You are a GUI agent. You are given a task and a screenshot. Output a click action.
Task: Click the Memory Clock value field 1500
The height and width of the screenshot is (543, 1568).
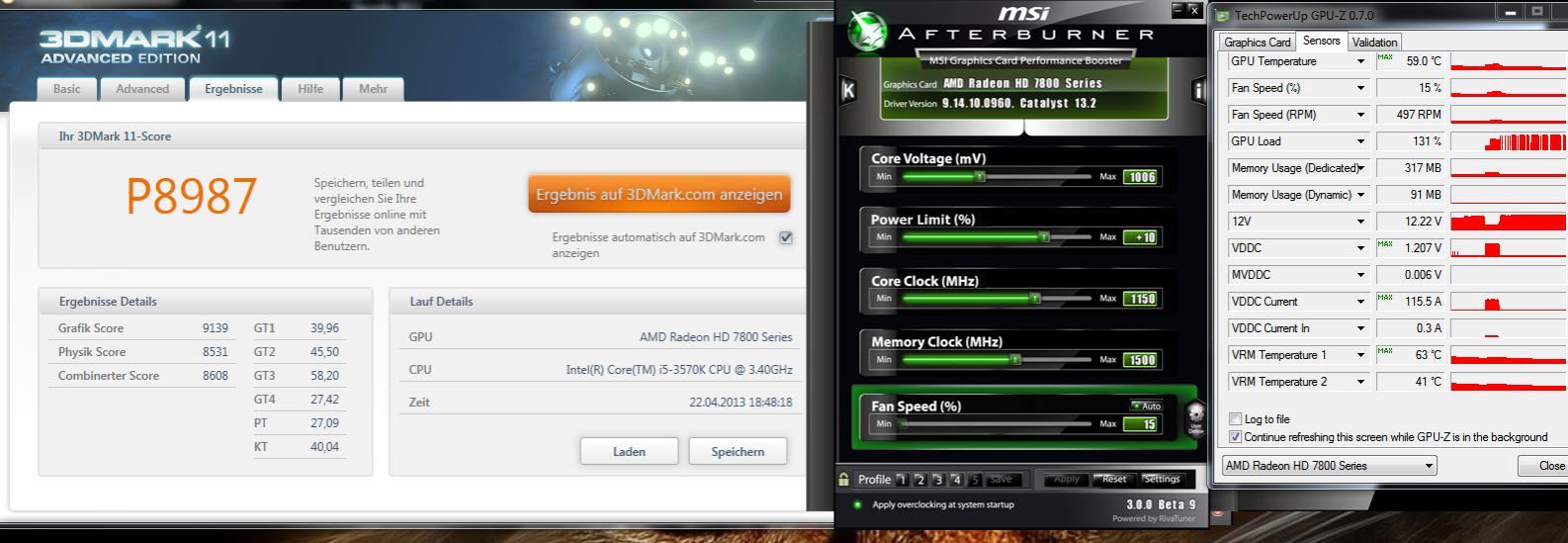tap(1141, 360)
